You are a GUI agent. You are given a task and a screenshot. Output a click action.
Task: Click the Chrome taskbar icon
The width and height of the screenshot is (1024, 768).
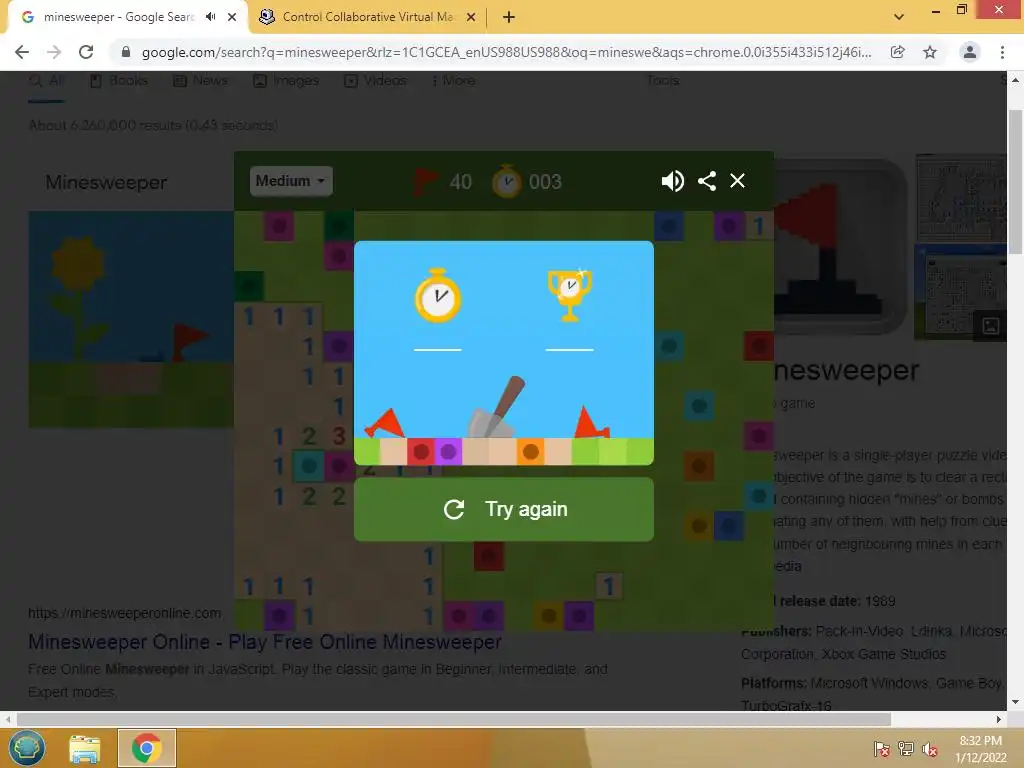pos(146,748)
